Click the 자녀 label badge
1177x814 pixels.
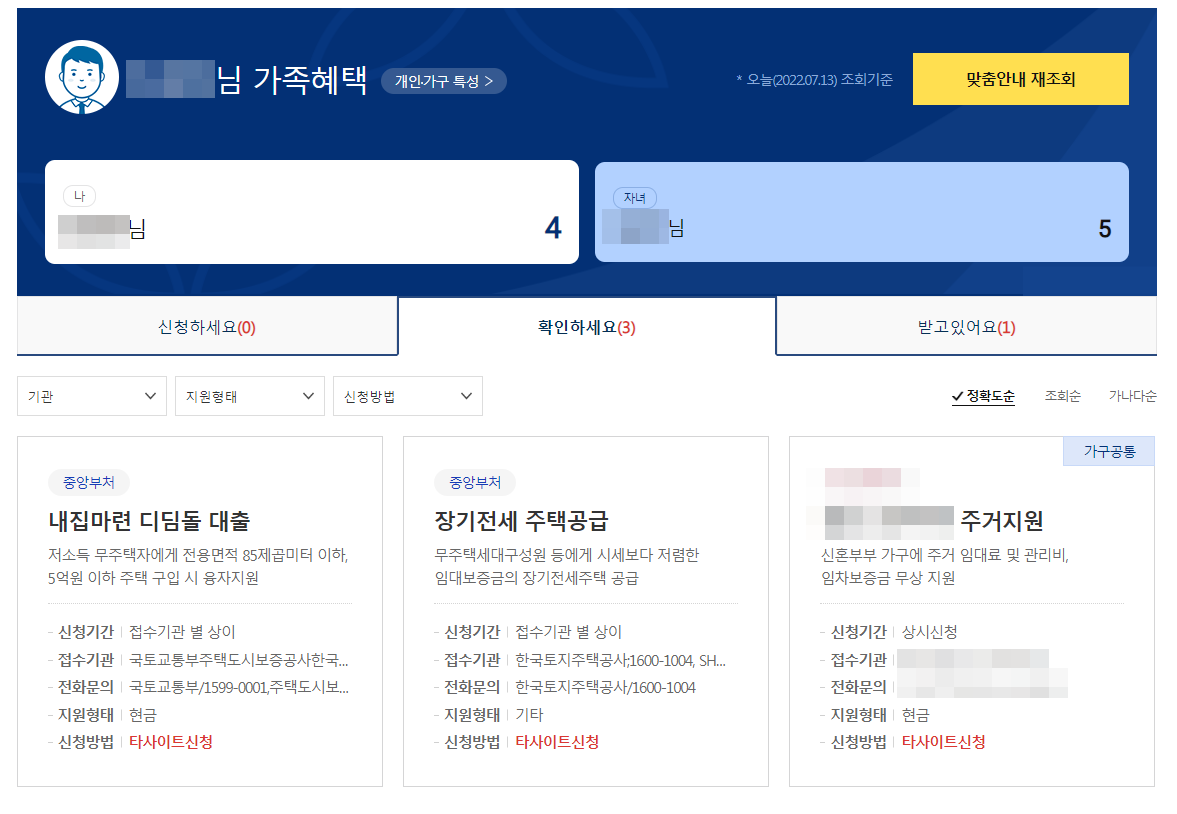[635, 197]
